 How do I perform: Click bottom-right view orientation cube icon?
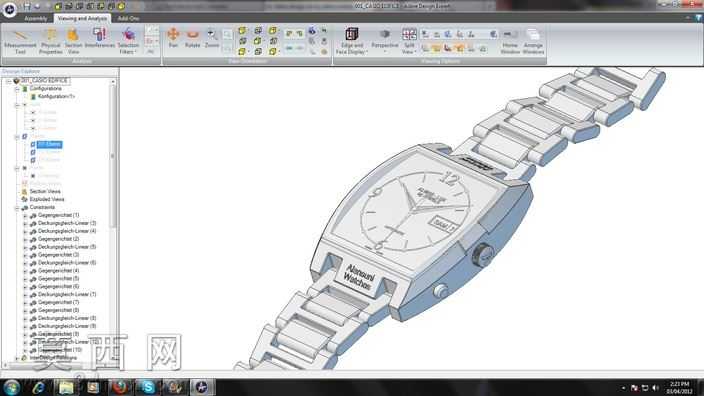point(273,52)
